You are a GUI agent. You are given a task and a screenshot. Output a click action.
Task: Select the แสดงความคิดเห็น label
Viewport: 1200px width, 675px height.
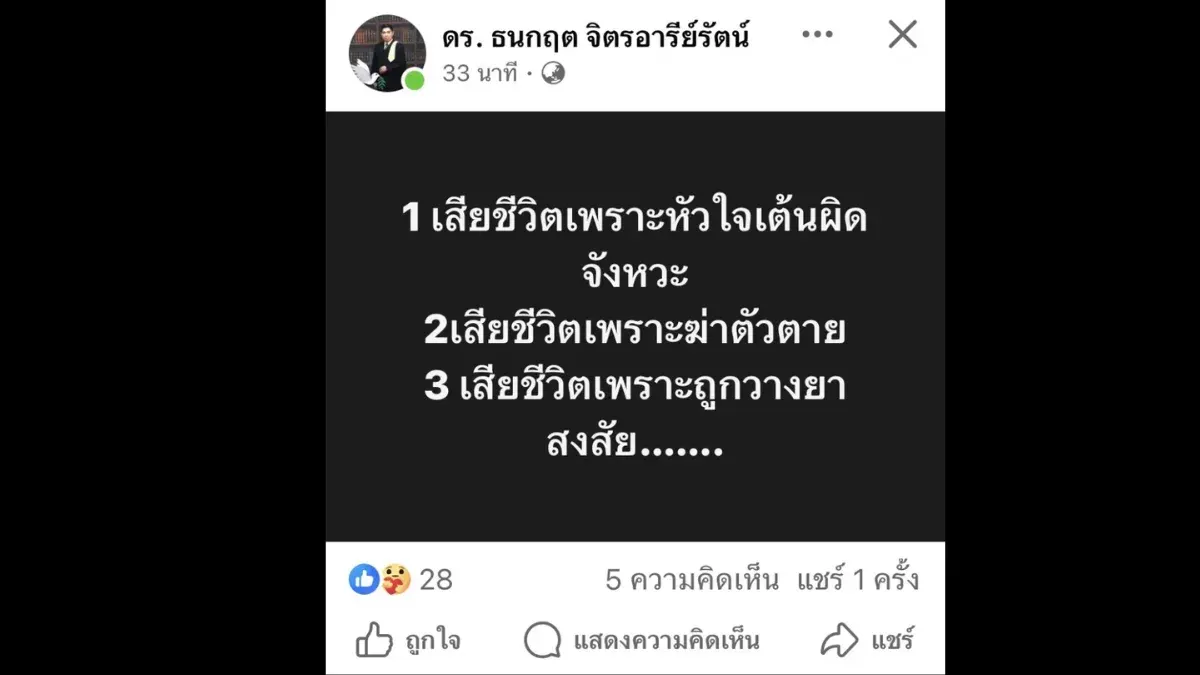(666, 641)
